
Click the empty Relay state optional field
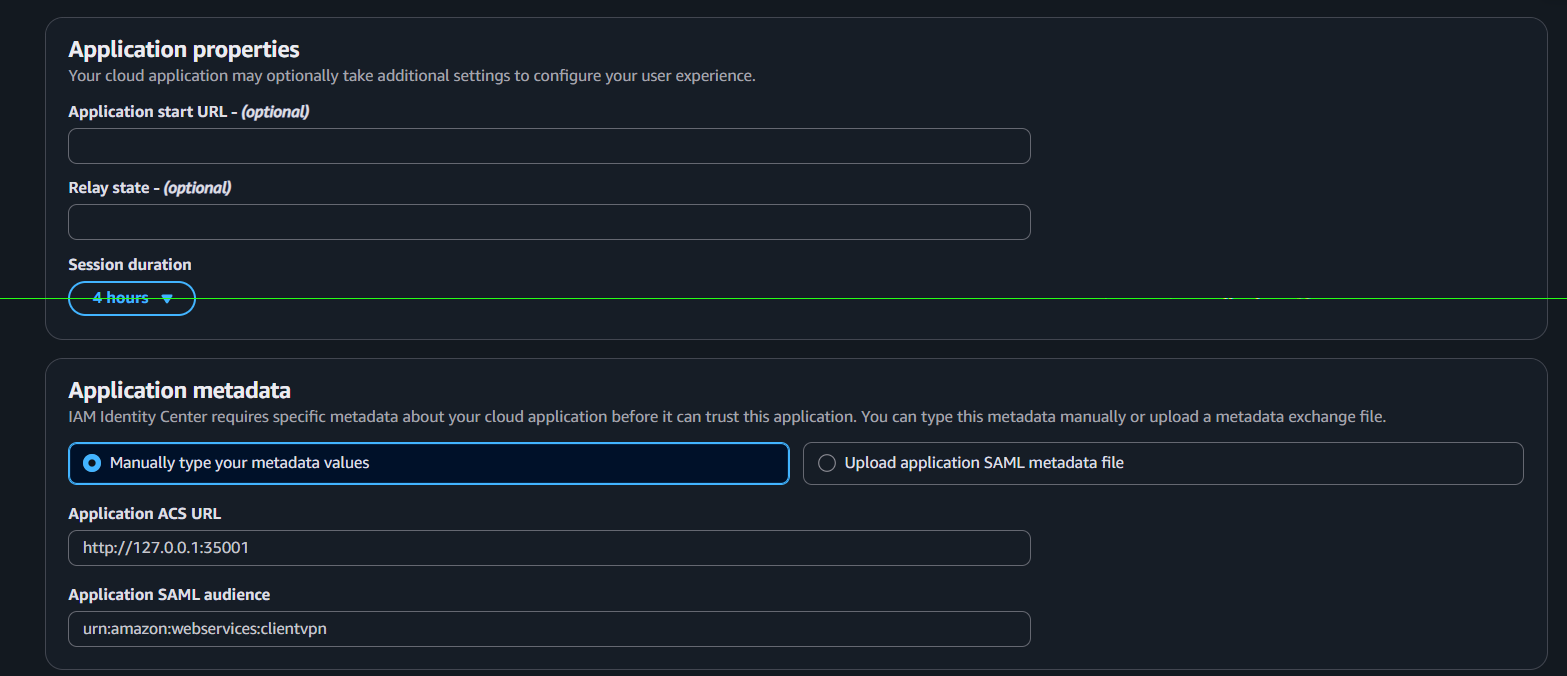point(548,221)
